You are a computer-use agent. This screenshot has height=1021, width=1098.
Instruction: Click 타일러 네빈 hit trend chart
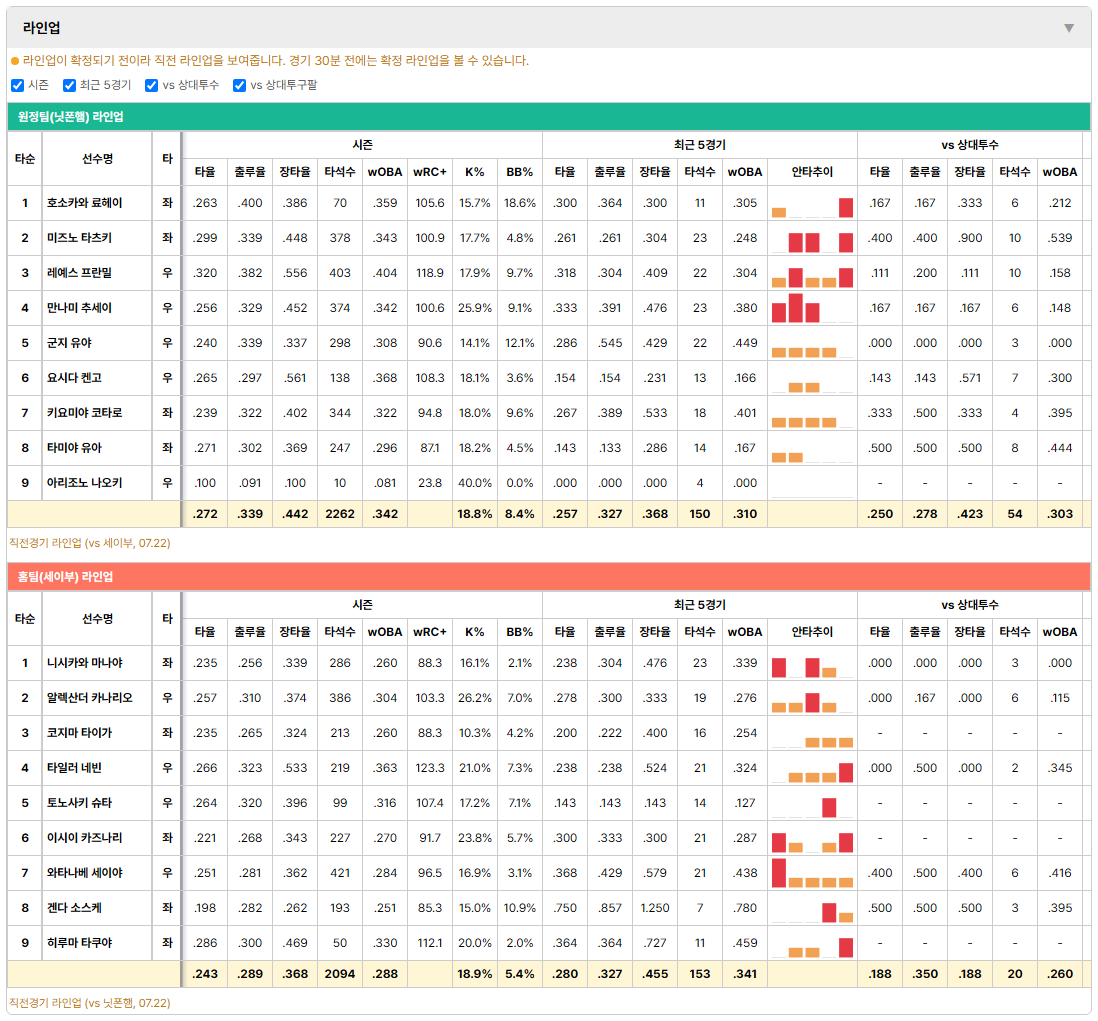812,768
